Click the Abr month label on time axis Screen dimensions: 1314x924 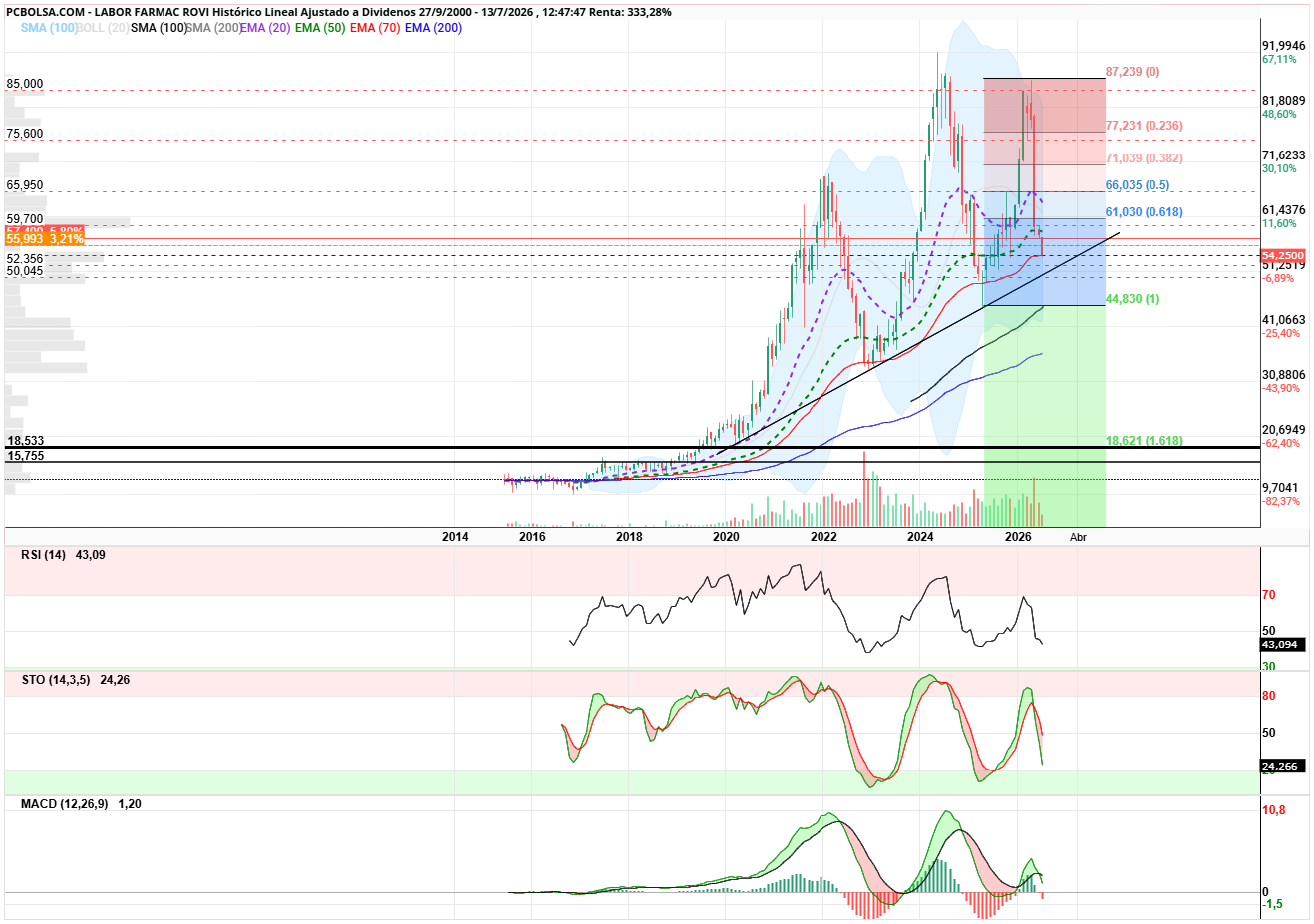(1078, 537)
